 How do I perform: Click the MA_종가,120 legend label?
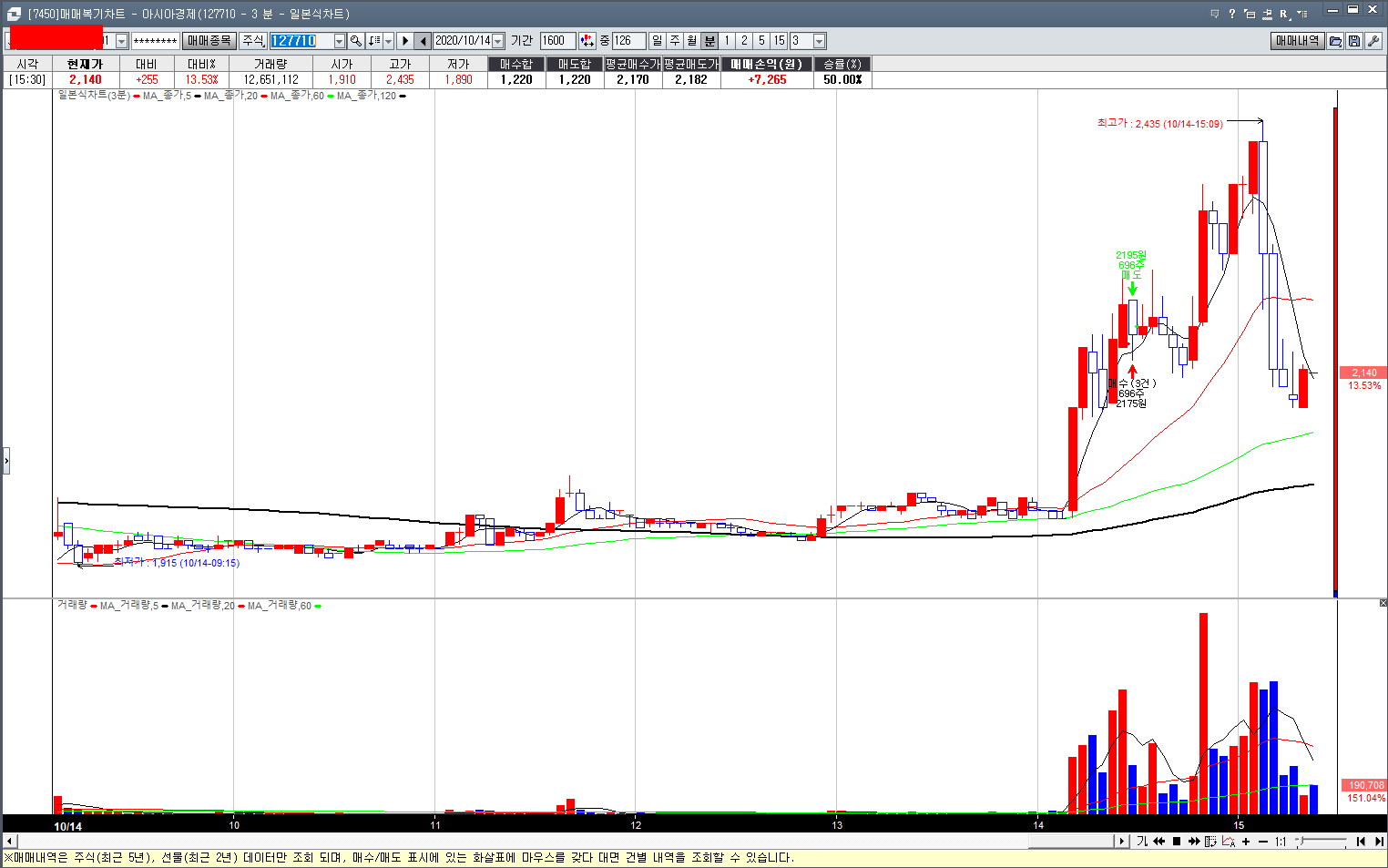point(366,96)
